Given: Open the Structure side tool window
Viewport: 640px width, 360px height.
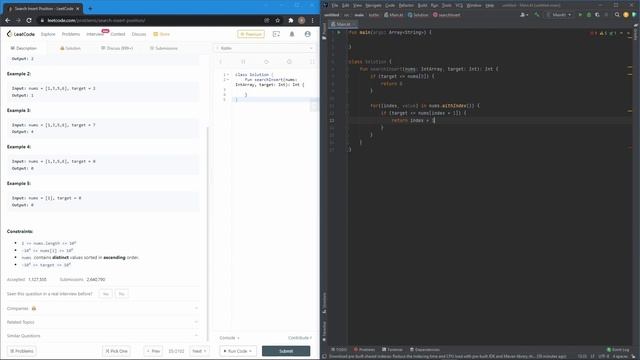Looking at the screenshot, I should [x=324, y=303].
